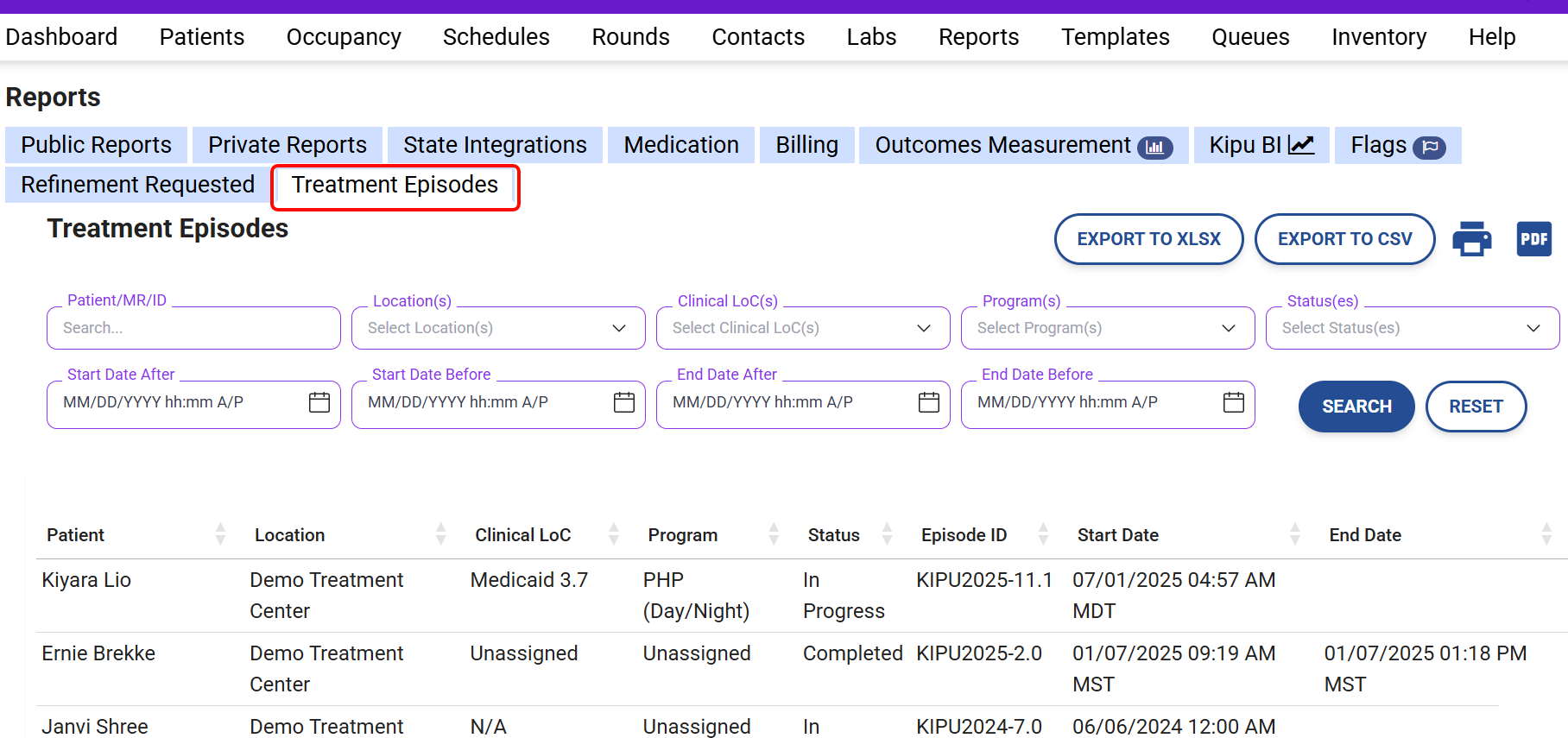This screenshot has width=1568, height=738.
Task: Download the report as PDF icon
Action: pyautogui.click(x=1533, y=239)
